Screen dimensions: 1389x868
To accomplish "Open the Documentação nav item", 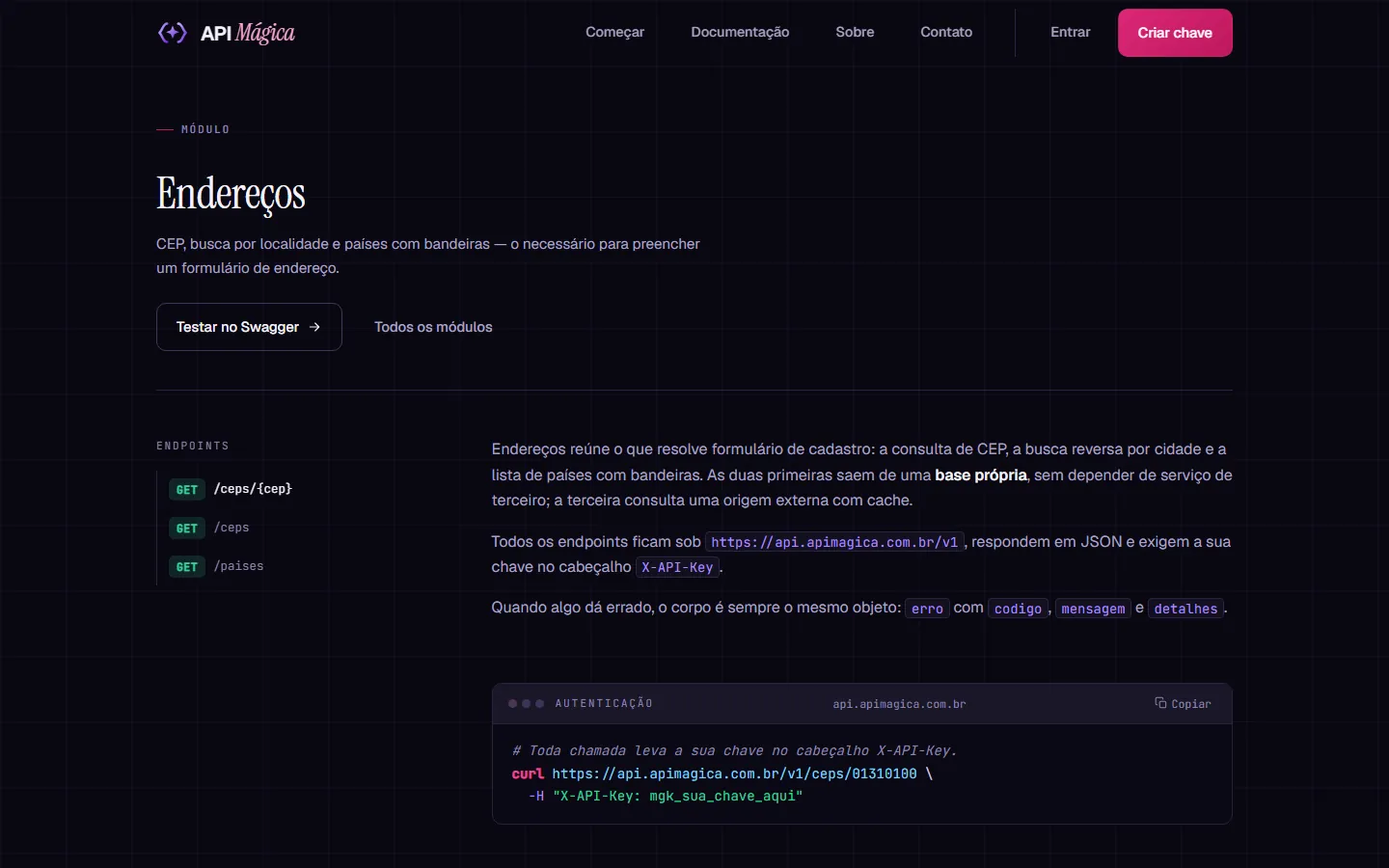I will point(740,32).
